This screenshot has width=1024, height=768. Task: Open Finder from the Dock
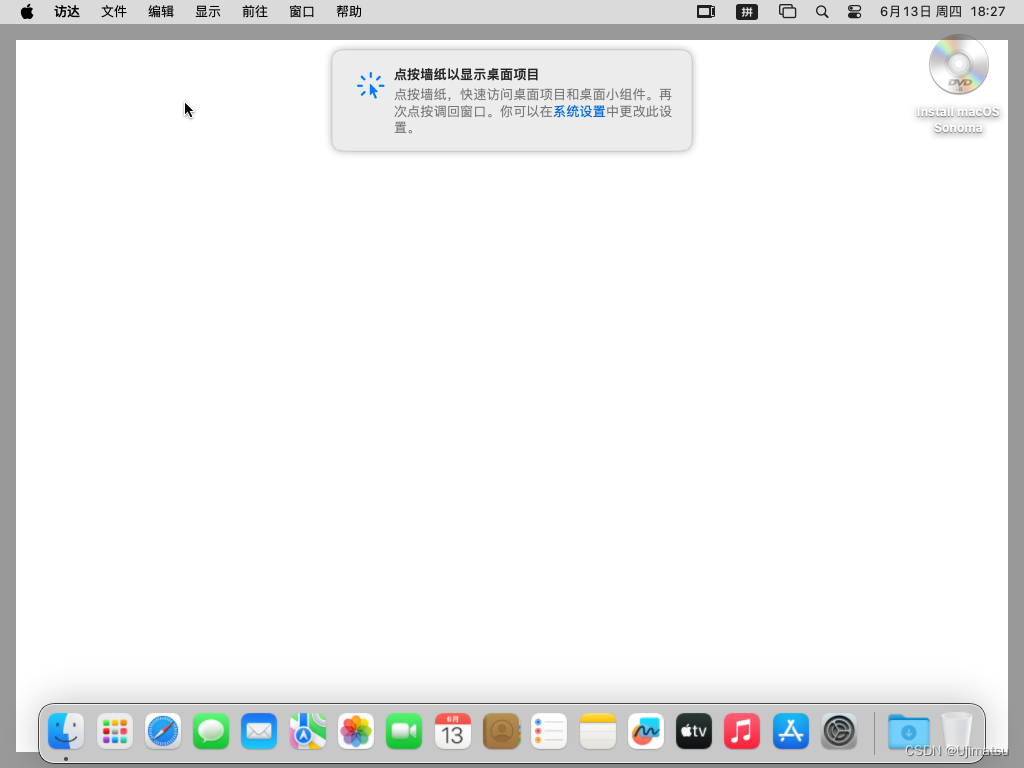pos(66,731)
